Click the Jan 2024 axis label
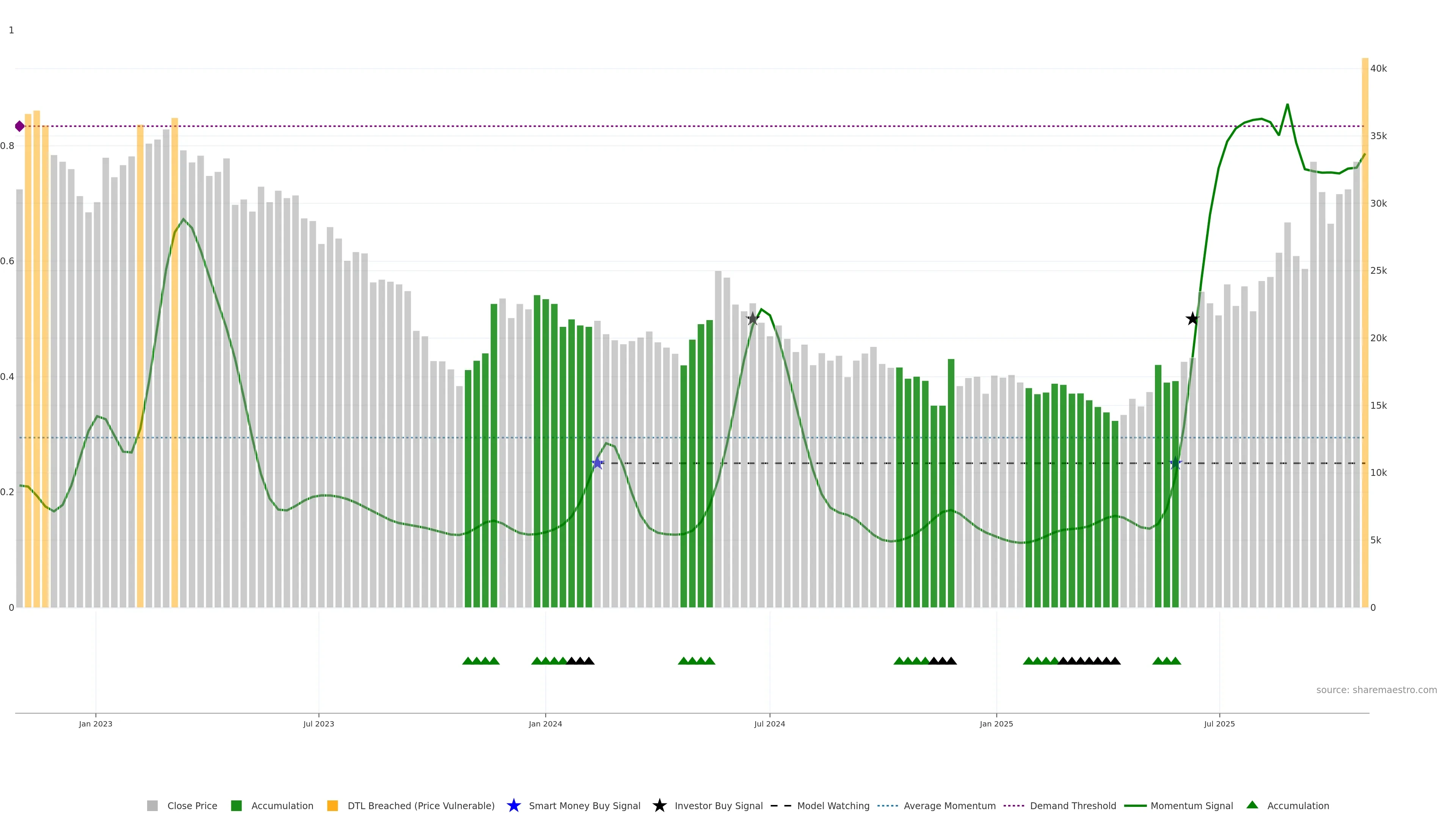Viewport: 1456px width, 819px height. (545, 723)
